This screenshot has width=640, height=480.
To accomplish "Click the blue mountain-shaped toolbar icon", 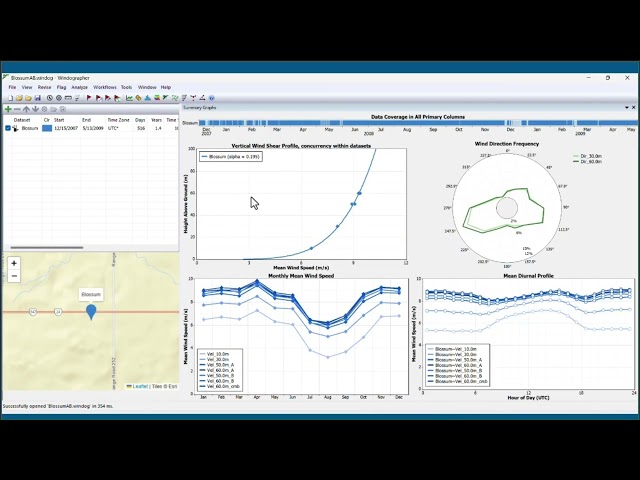I will click(x=147, y=98).
